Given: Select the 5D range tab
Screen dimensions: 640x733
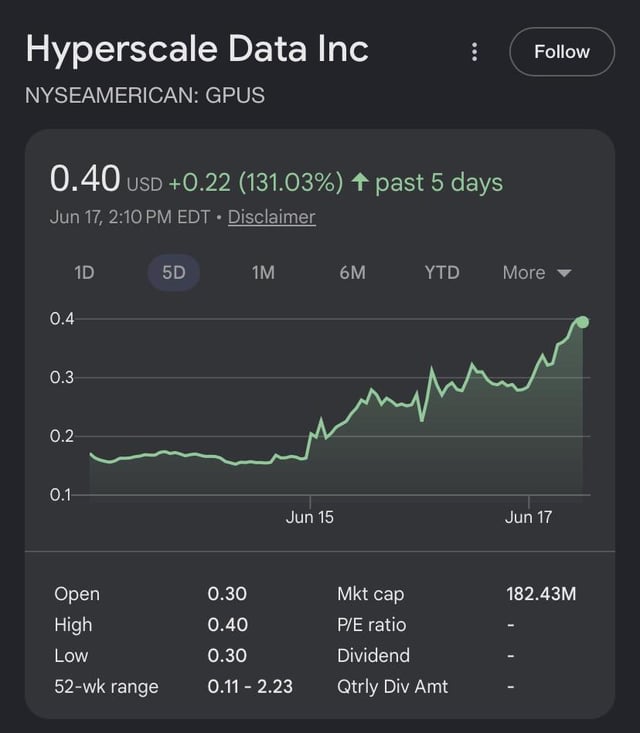Looking at the screenshot, I should (x=174, y=273).
